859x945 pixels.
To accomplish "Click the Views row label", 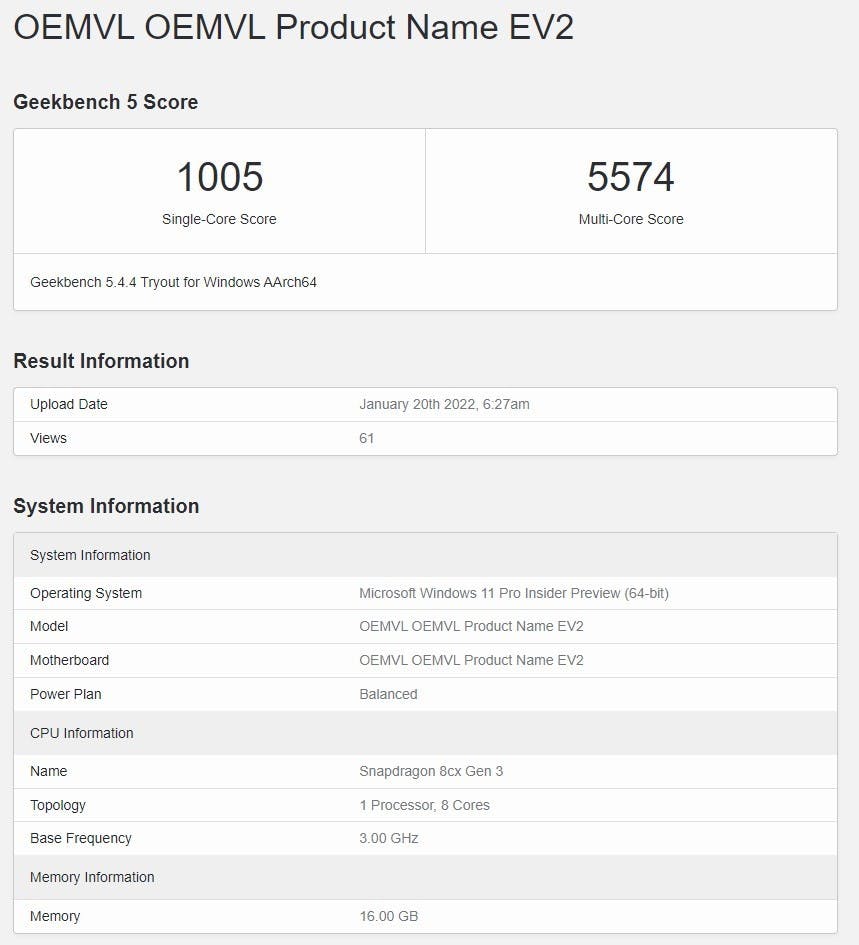I will 48,438.
